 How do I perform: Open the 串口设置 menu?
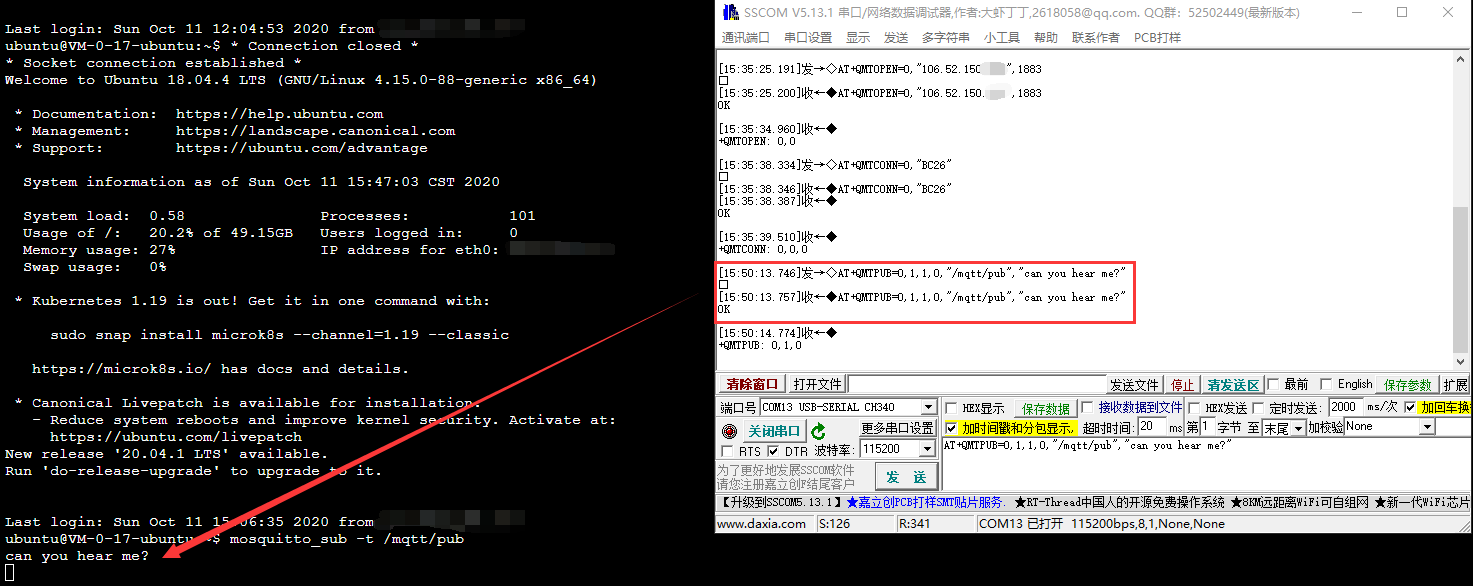pos(808,38)
